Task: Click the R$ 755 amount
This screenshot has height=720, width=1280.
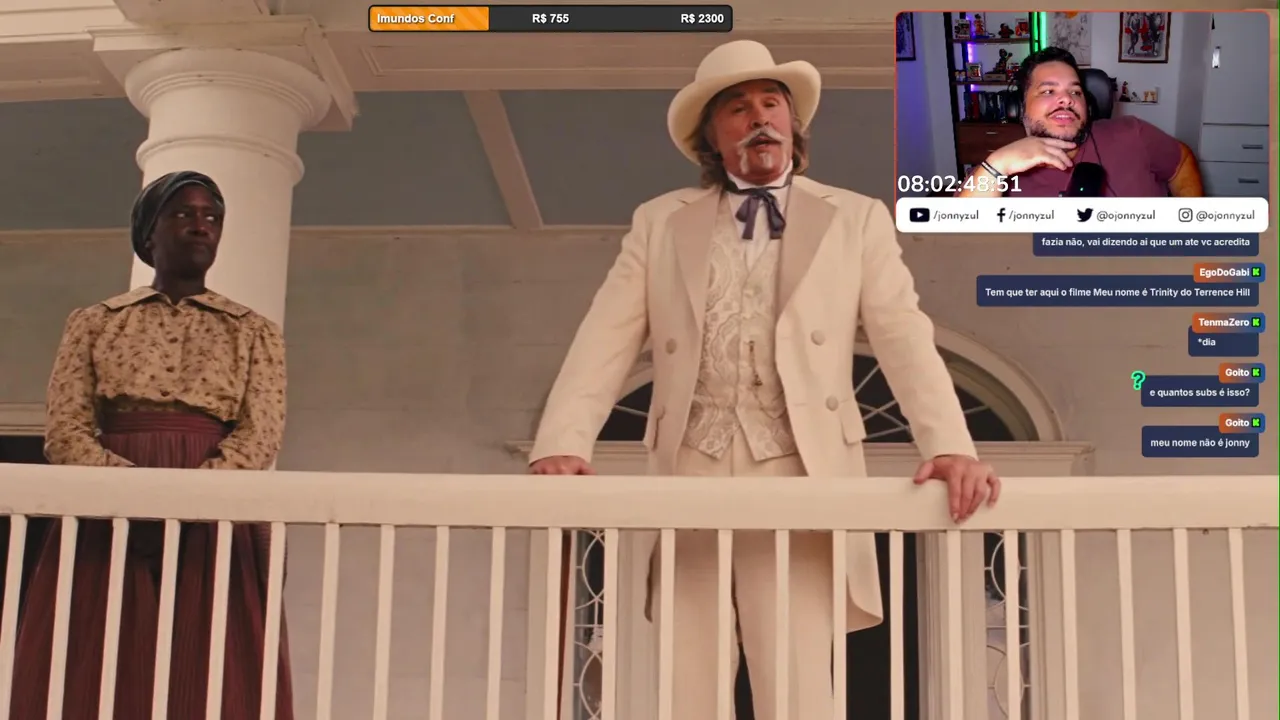Action: 551,18
